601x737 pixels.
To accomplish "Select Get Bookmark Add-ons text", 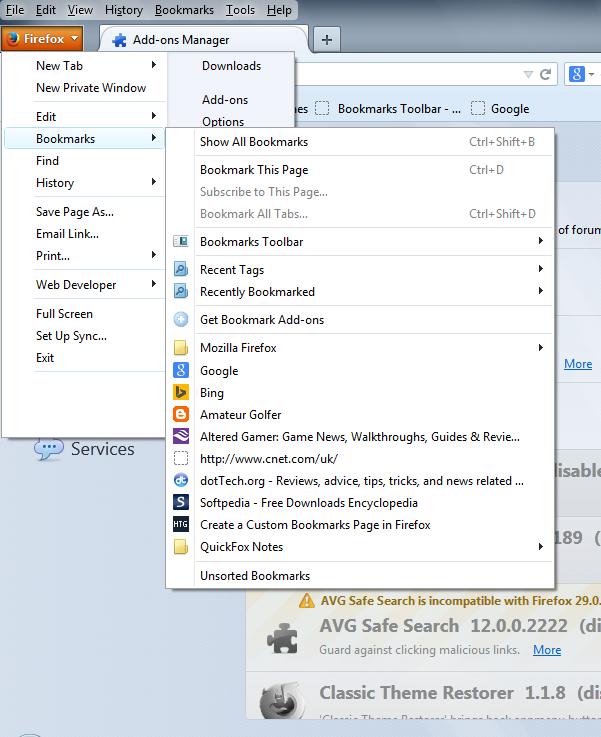I will [262, 320].
